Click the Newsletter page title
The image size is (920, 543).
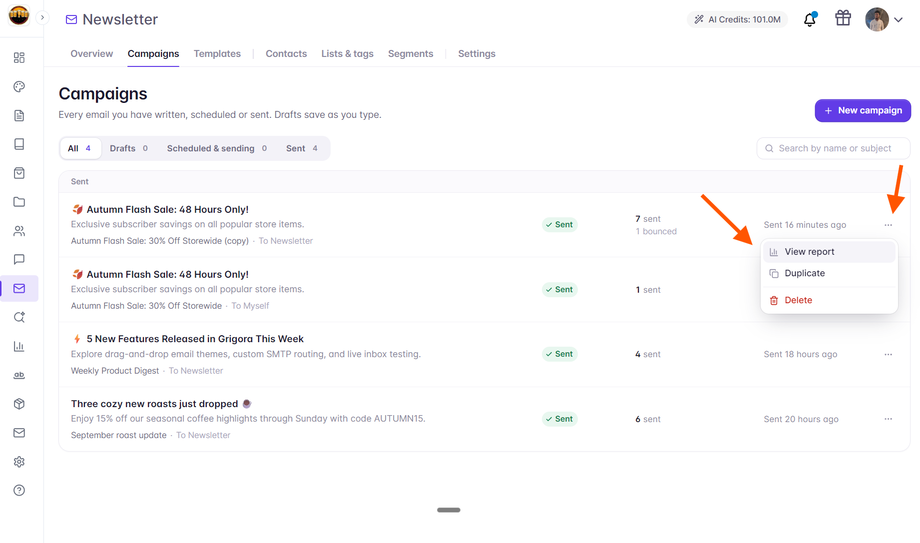(x=120, y=19)
